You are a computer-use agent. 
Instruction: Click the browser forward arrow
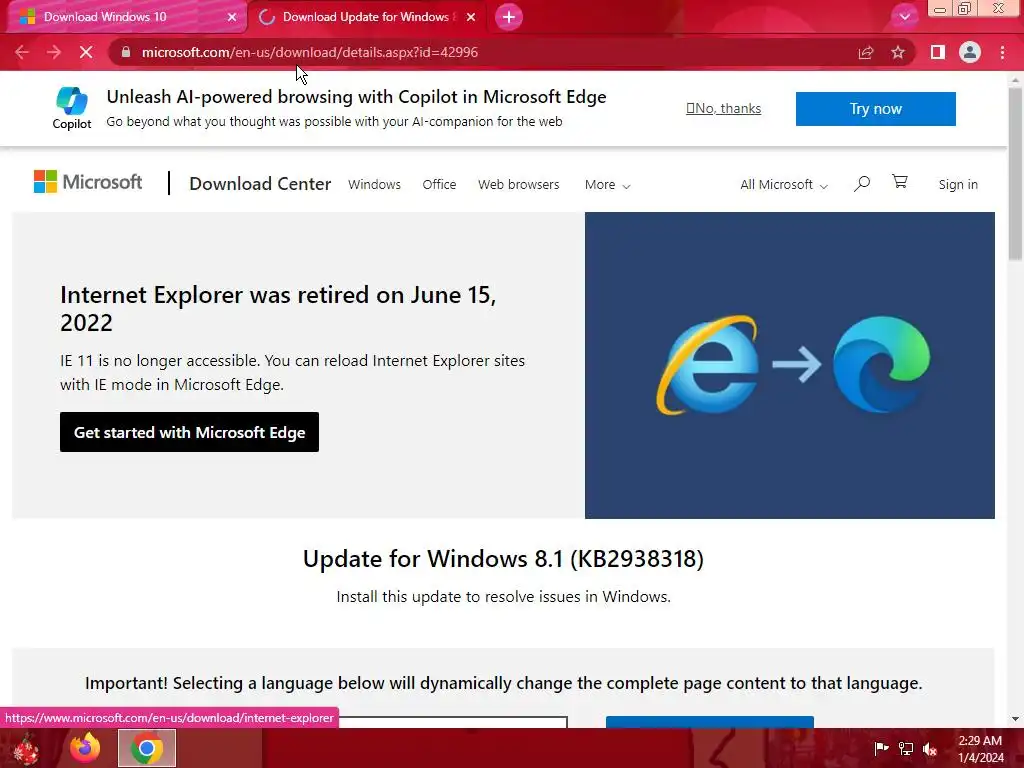[54, 52]
